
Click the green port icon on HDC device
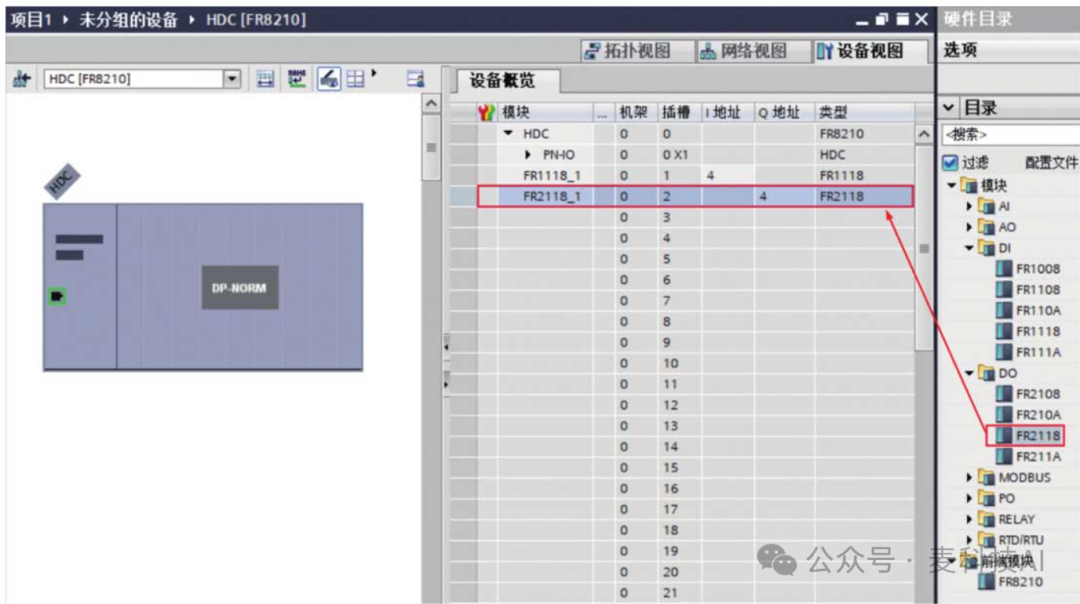pos(56,296)
